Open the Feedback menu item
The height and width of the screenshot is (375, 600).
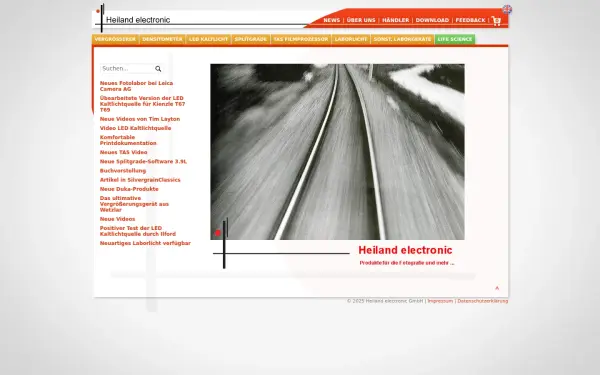[470, 20]
